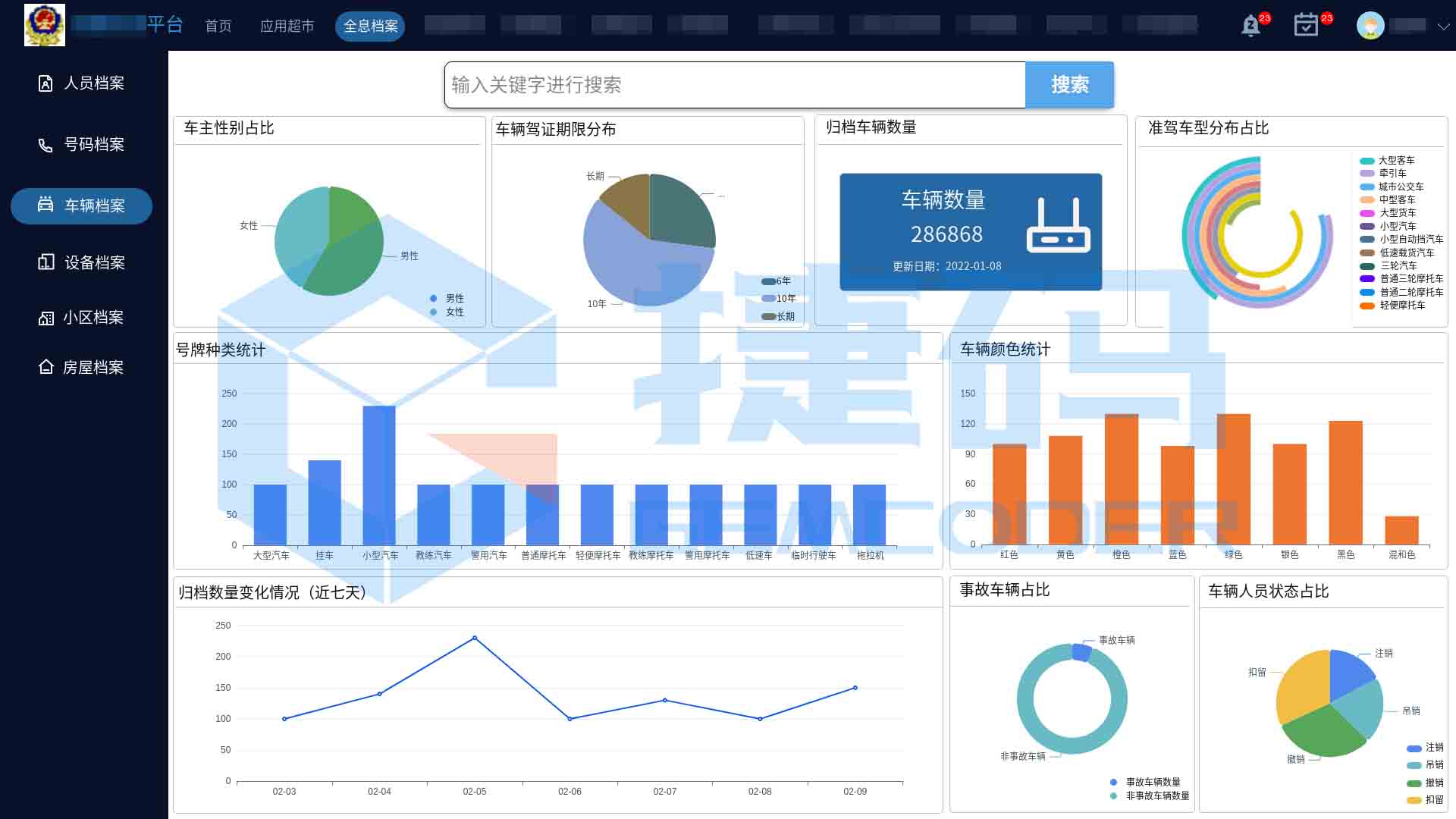Focus the keyword search input field
This screenshot has width=1456, height=819.
(x=734, y=85)
